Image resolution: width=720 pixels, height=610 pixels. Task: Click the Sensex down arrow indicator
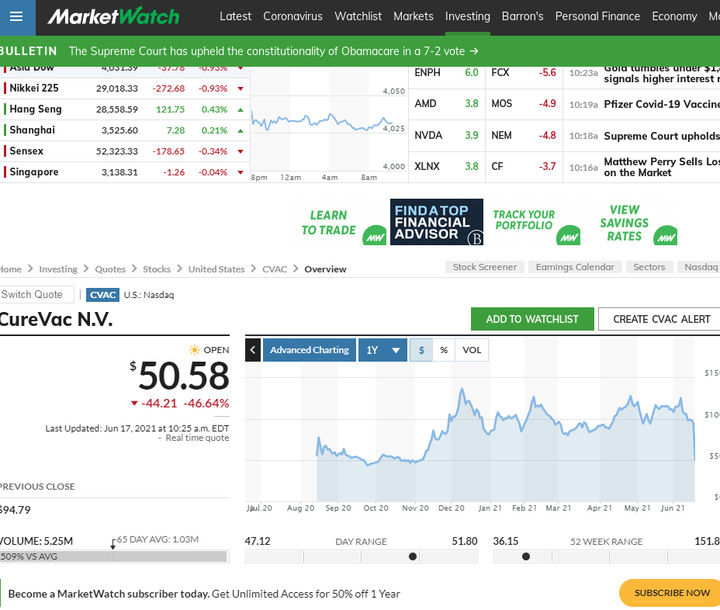(x=240, y=152)
